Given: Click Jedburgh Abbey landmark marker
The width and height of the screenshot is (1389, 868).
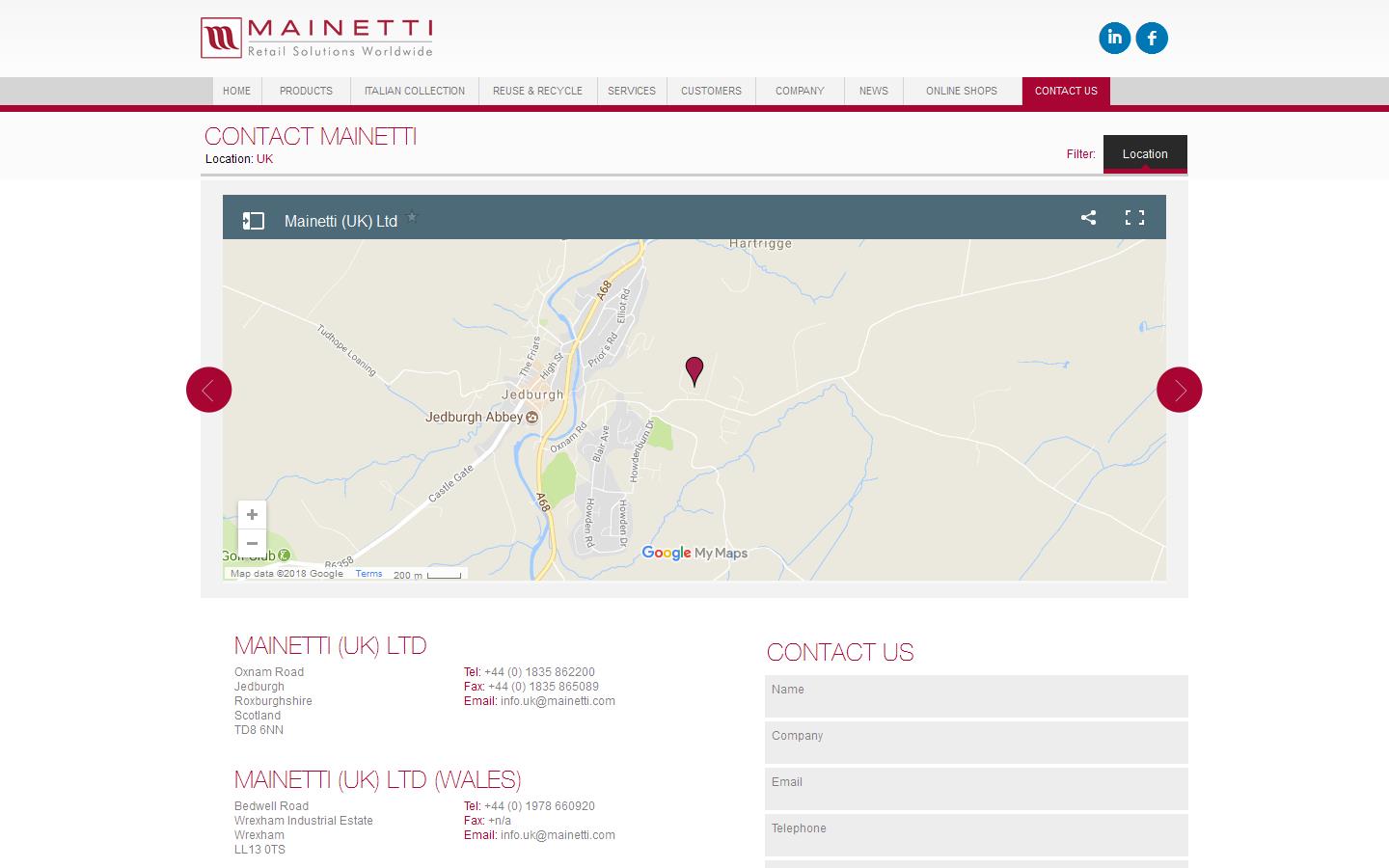Looking at the screenshot, I should tap(531, 418).
